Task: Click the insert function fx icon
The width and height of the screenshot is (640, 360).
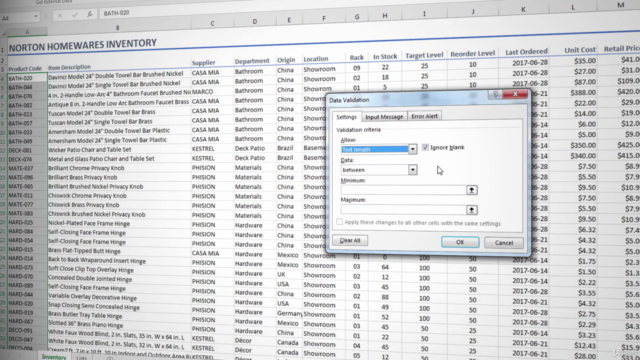Action: tap(89, 14)
